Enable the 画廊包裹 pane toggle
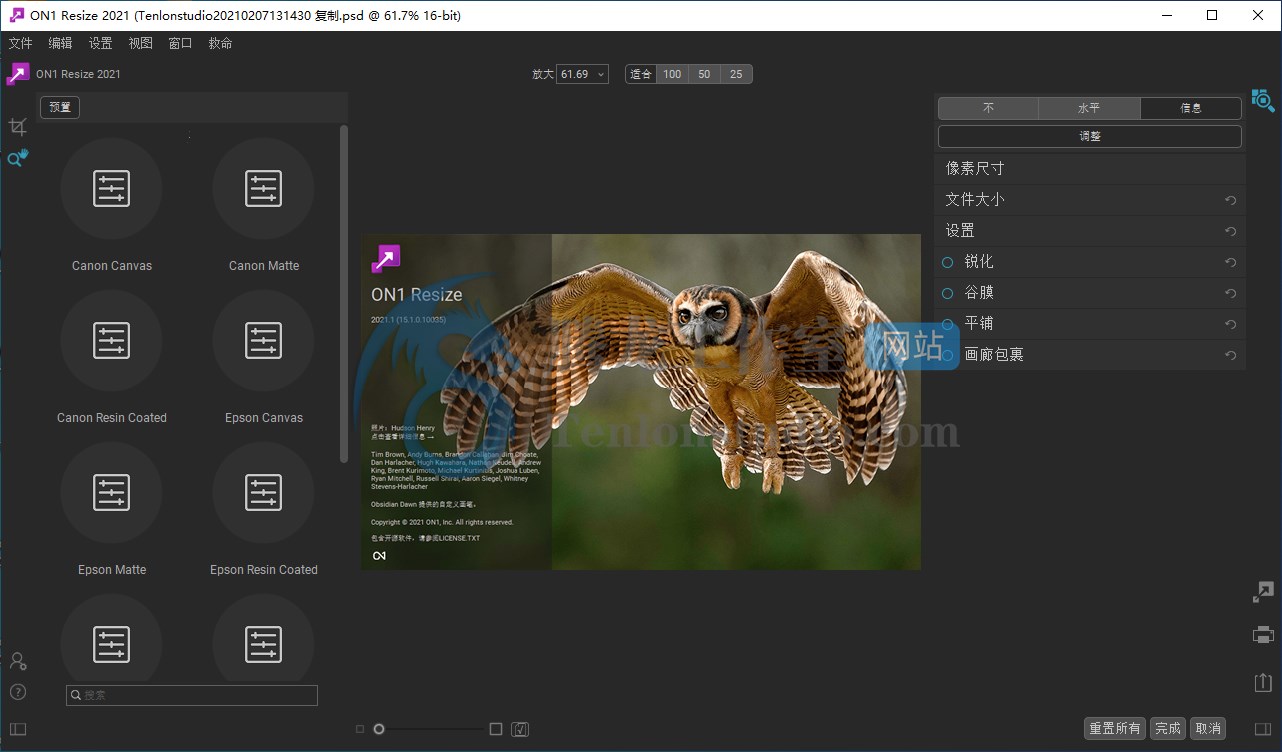 click(948, 355)
